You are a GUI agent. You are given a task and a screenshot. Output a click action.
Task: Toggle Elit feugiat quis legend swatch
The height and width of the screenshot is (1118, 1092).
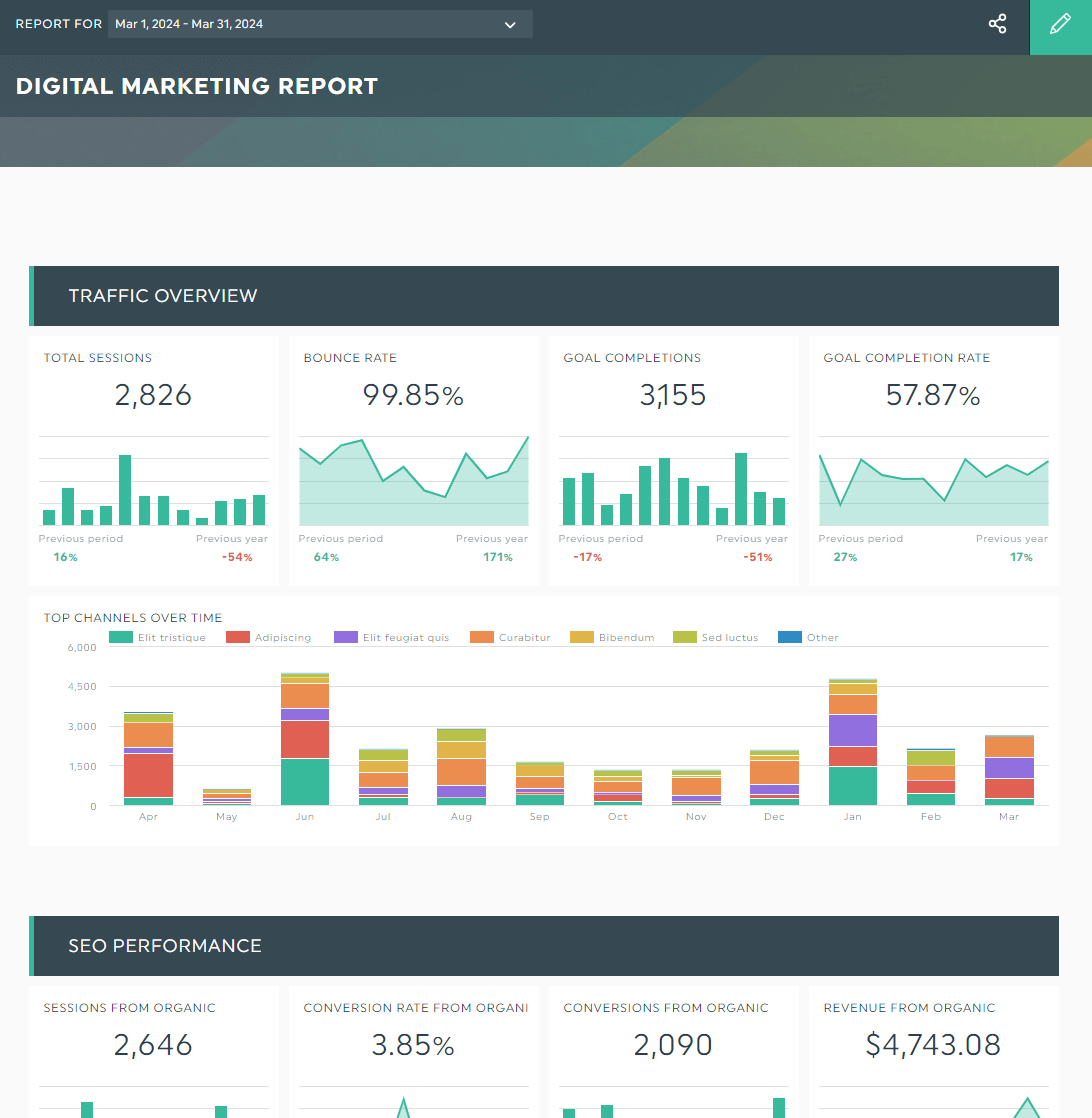coord(346,637)
